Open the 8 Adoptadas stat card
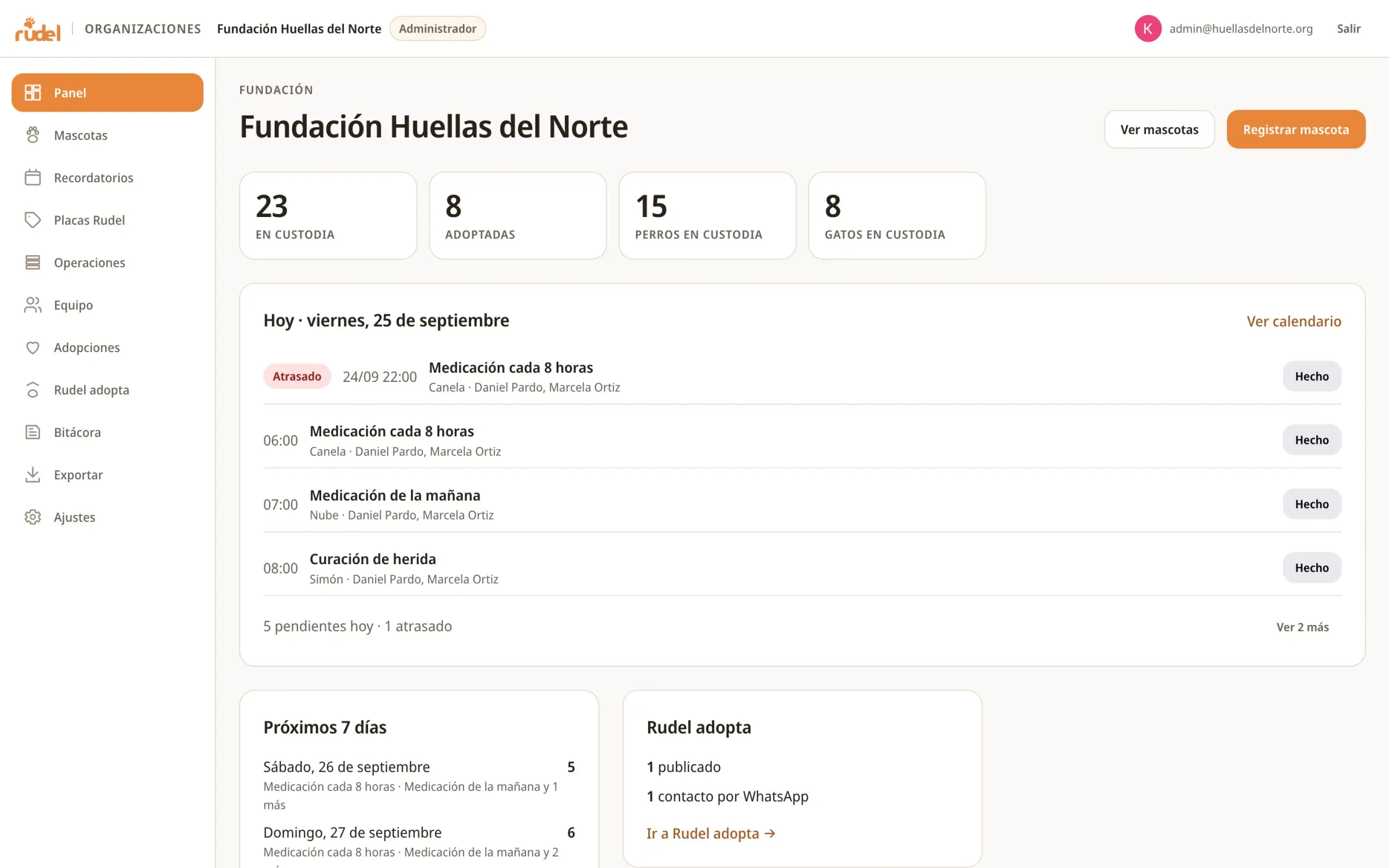The image size is (1389, 868). tap(518, 215)
